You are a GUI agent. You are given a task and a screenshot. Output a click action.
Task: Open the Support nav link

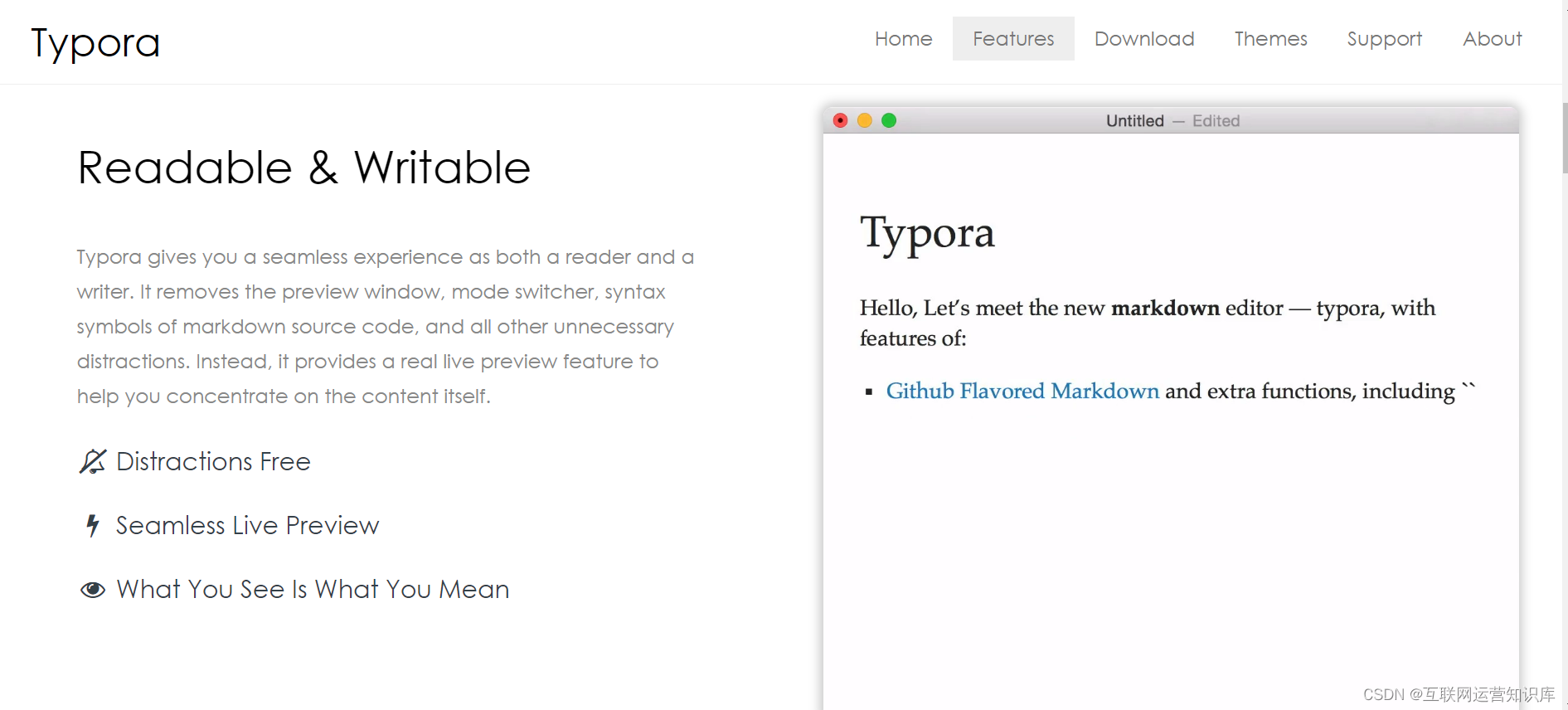[1384, 39]
